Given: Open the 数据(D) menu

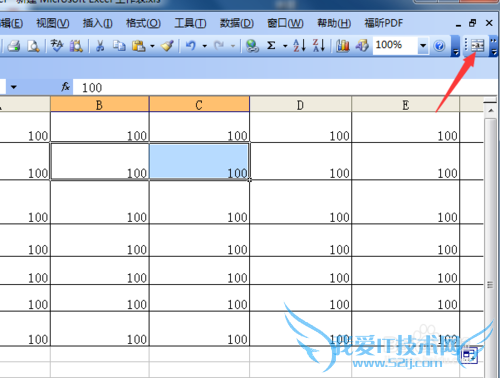Looking at the screenshot, I should tap(237, 23).
